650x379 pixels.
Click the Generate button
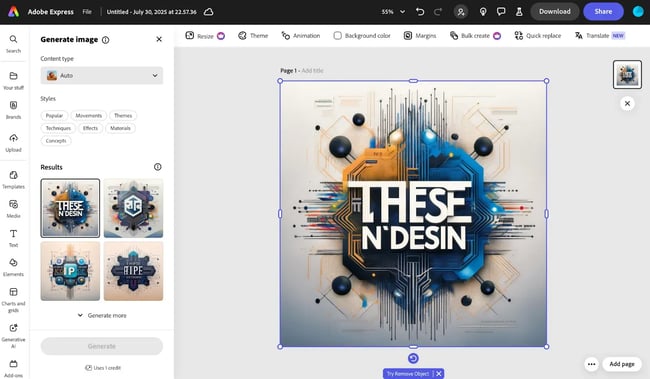pyautogui.click(x=102, y=346)
